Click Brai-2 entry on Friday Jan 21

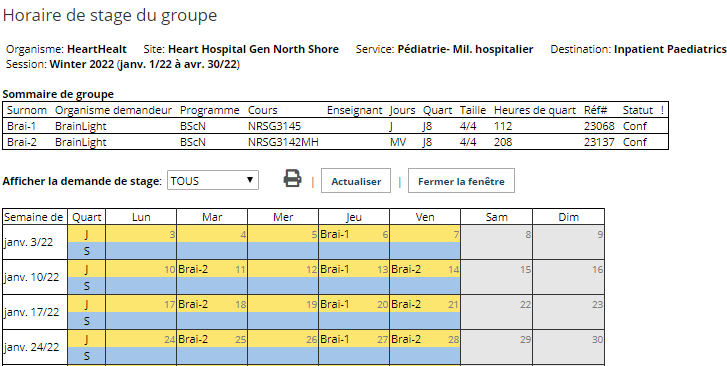pos(406,304)
